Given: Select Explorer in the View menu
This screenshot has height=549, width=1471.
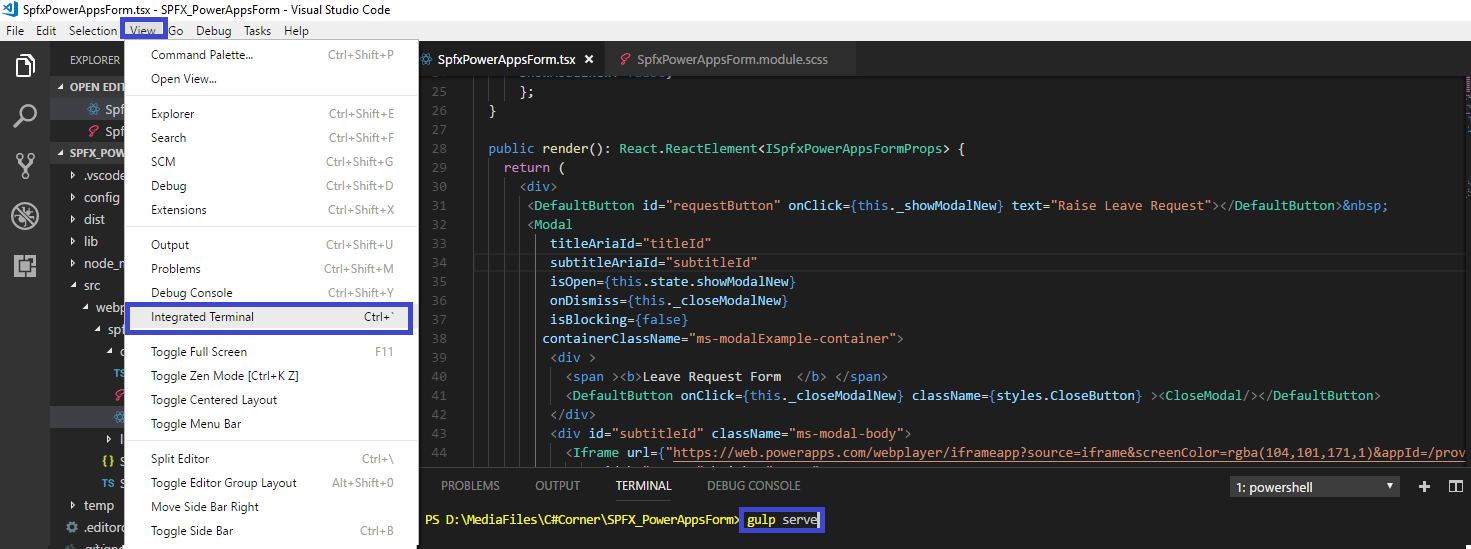Looking at the screenshot, I should point(271,114).
